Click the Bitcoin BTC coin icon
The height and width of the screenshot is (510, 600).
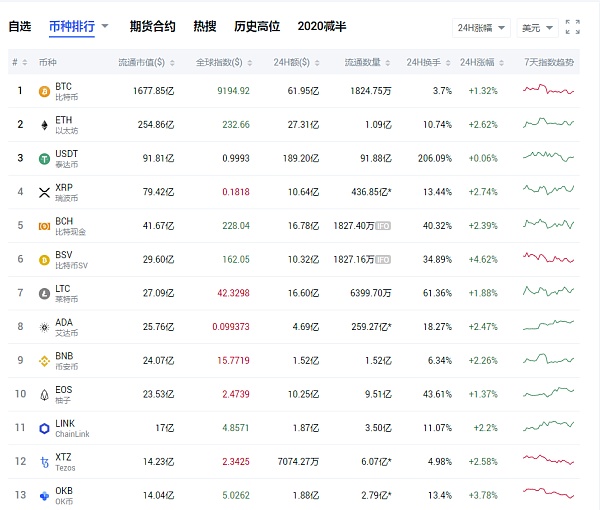click(x=44, y=92)
